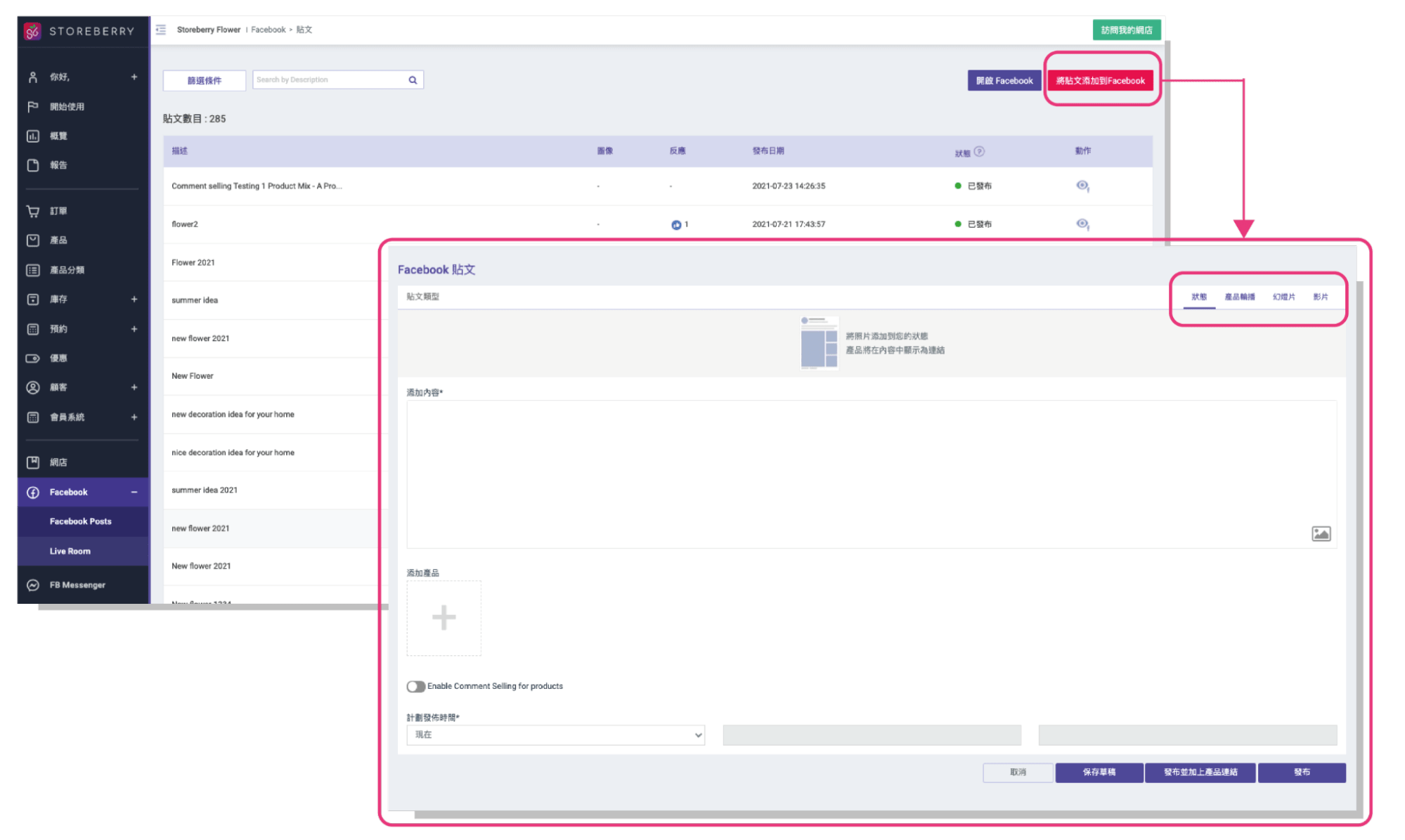Image resolution: width=1405 pixels, height=840 pixels.
Task: Select the 狀態 post type tab
Action: click(1198, 297)
